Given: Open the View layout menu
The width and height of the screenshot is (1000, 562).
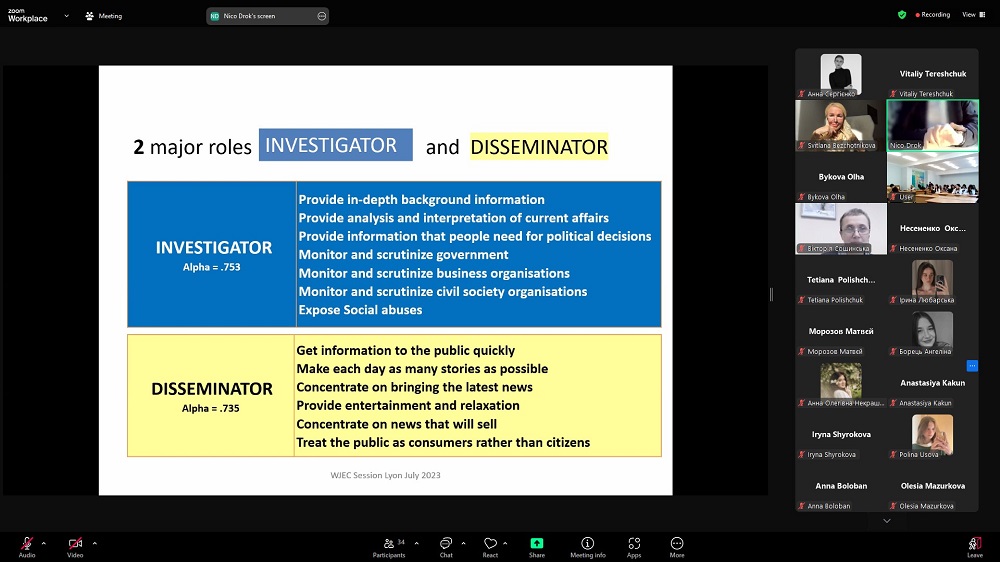Looking at the screenshot, I should coord(972,15).
